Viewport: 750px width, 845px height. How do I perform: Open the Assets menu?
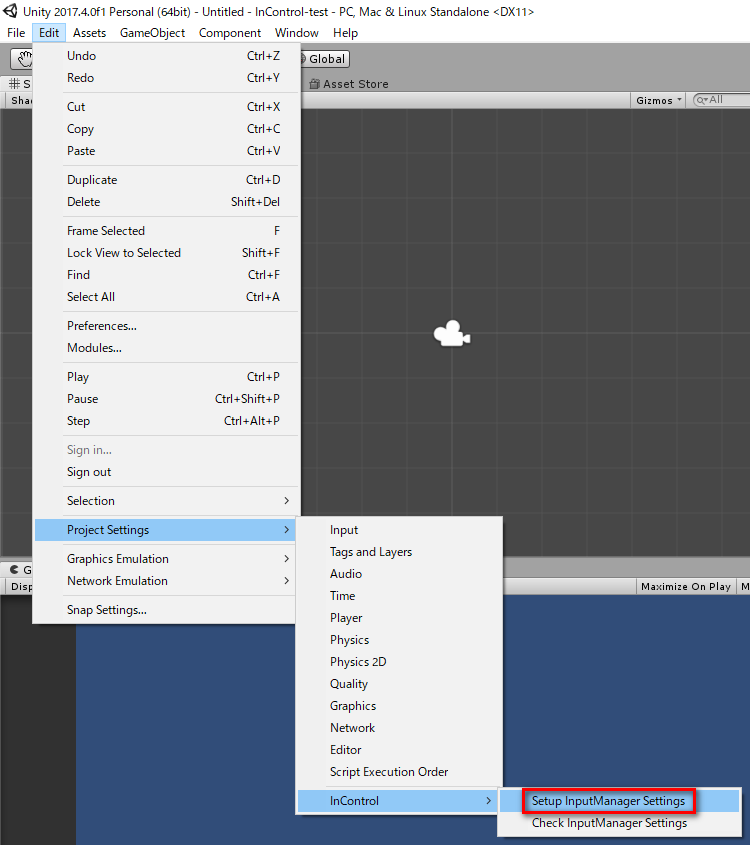tap(89, 33)
